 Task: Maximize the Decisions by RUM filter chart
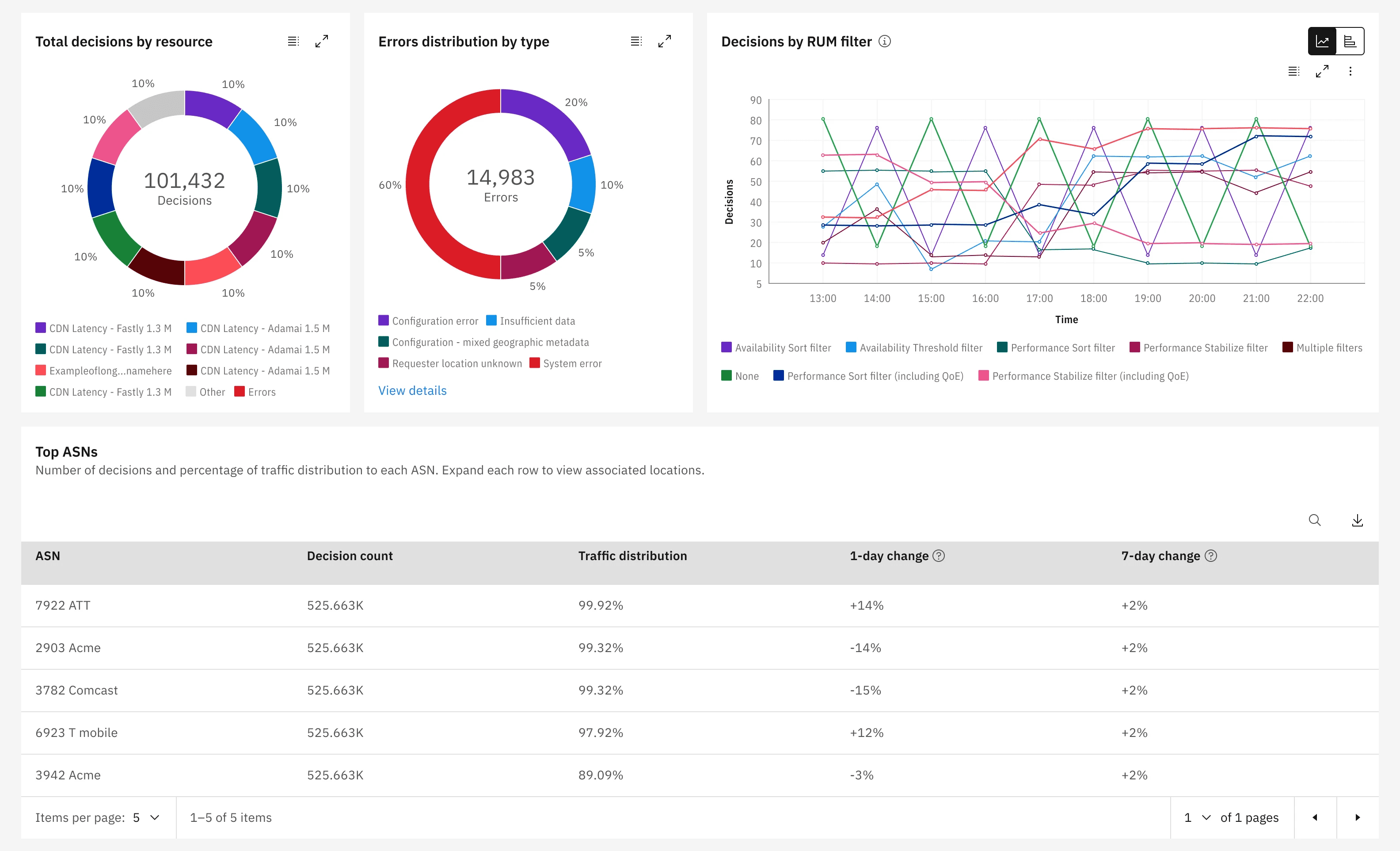tap(1322, 72)
